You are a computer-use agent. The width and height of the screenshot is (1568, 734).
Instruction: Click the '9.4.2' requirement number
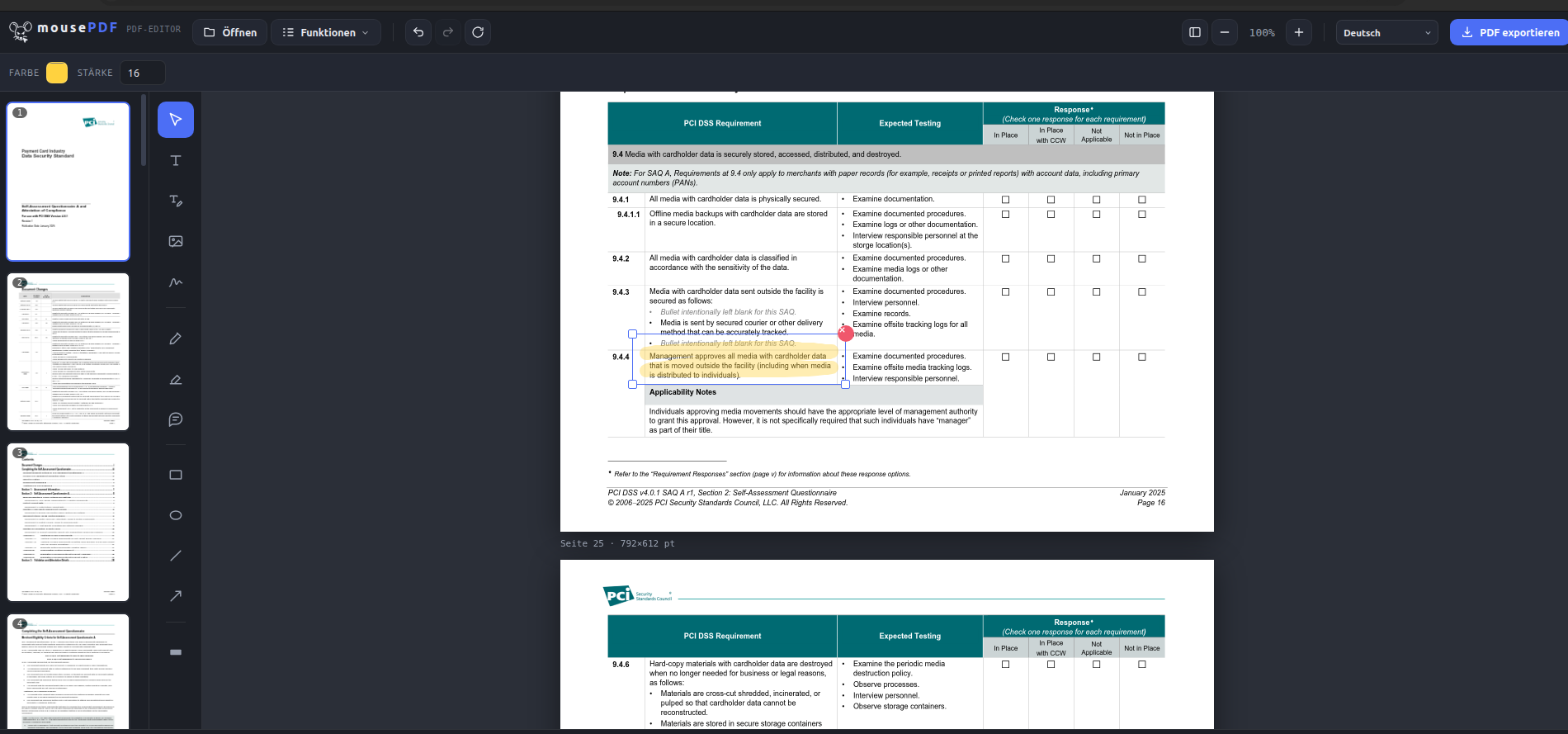point(621,259)
